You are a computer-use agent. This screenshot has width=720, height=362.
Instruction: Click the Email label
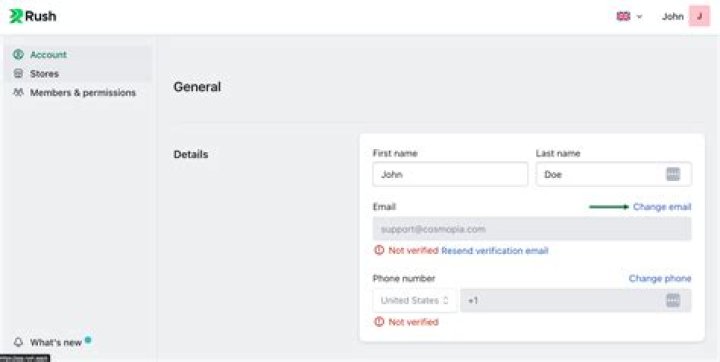(384, 207)
